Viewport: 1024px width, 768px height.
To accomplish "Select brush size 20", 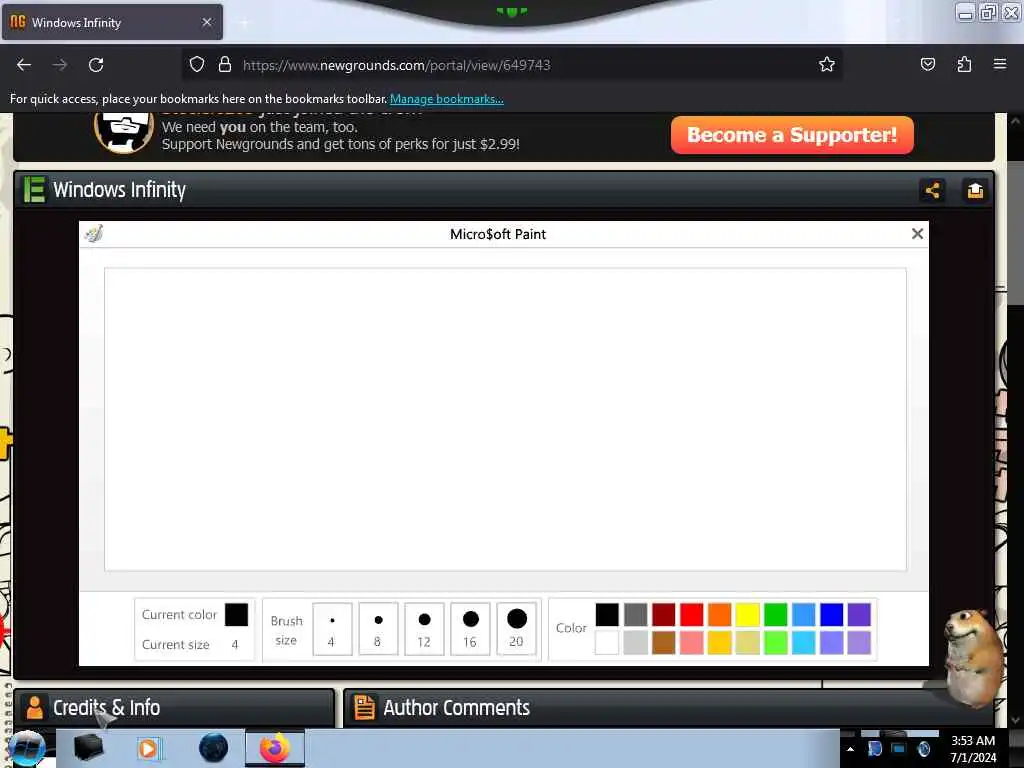I will tap(517, 628).
